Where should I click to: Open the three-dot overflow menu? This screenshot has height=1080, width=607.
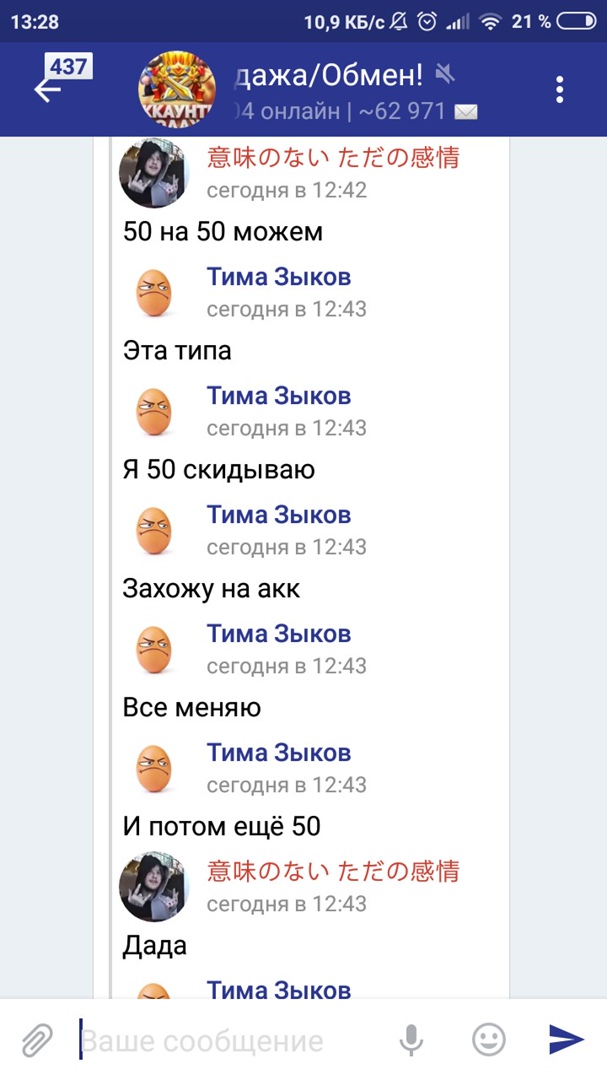560,89
